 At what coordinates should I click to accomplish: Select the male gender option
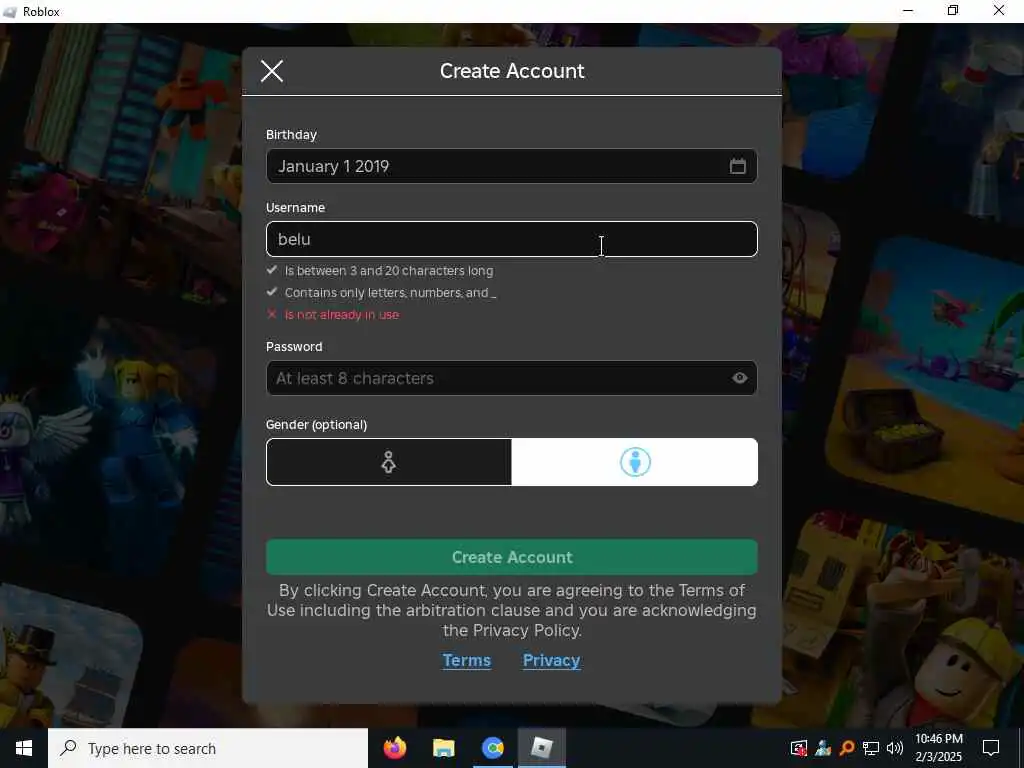click(x=634, y=462)
